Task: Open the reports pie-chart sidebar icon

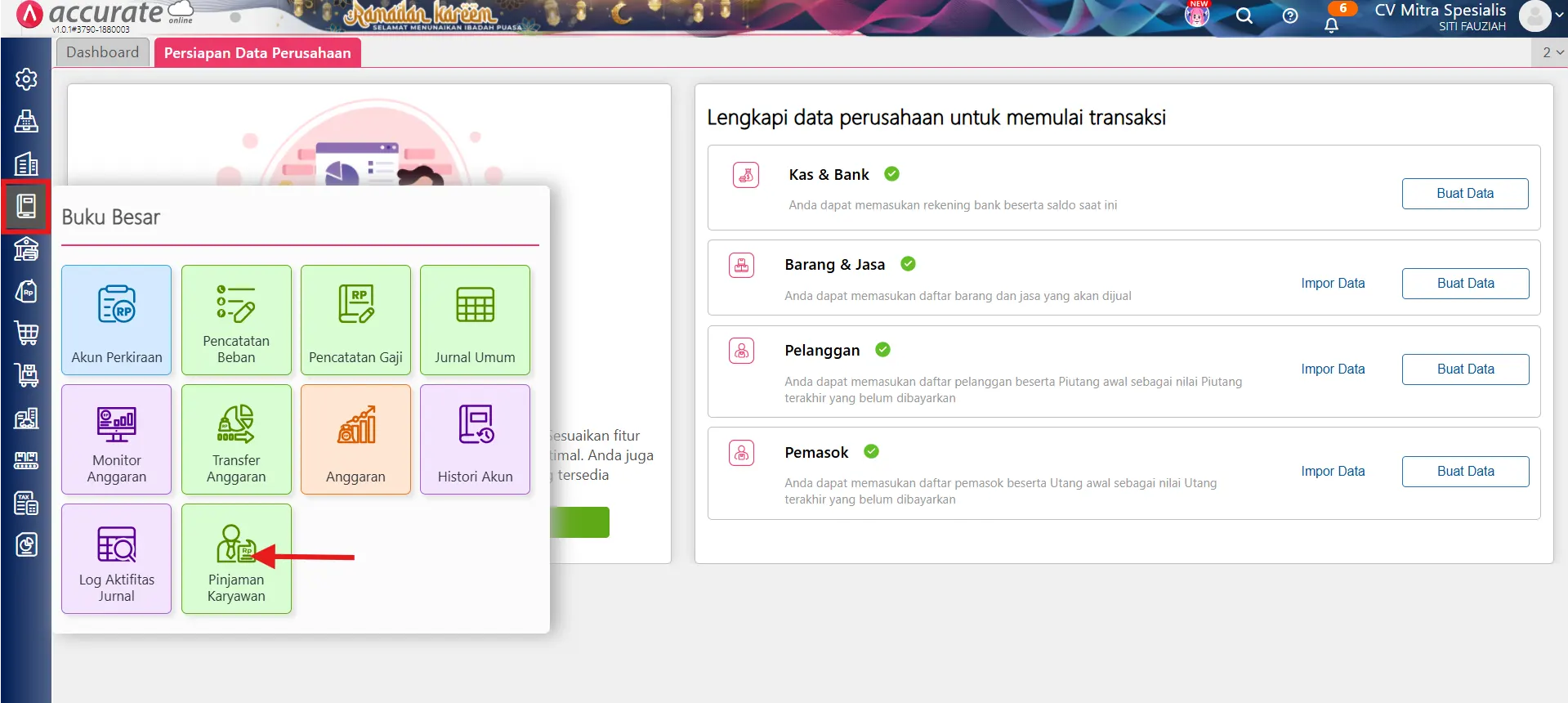Action: point(26,544)
